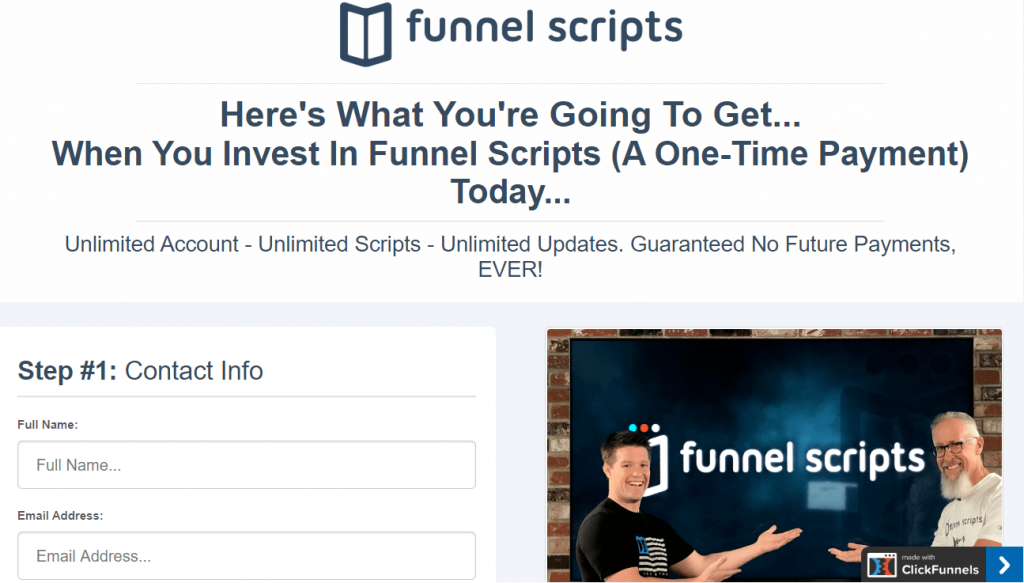Click the 'EVER!' text line
Image resolution: width=1024 pixels, height=583 pixels.
[510, 269]
